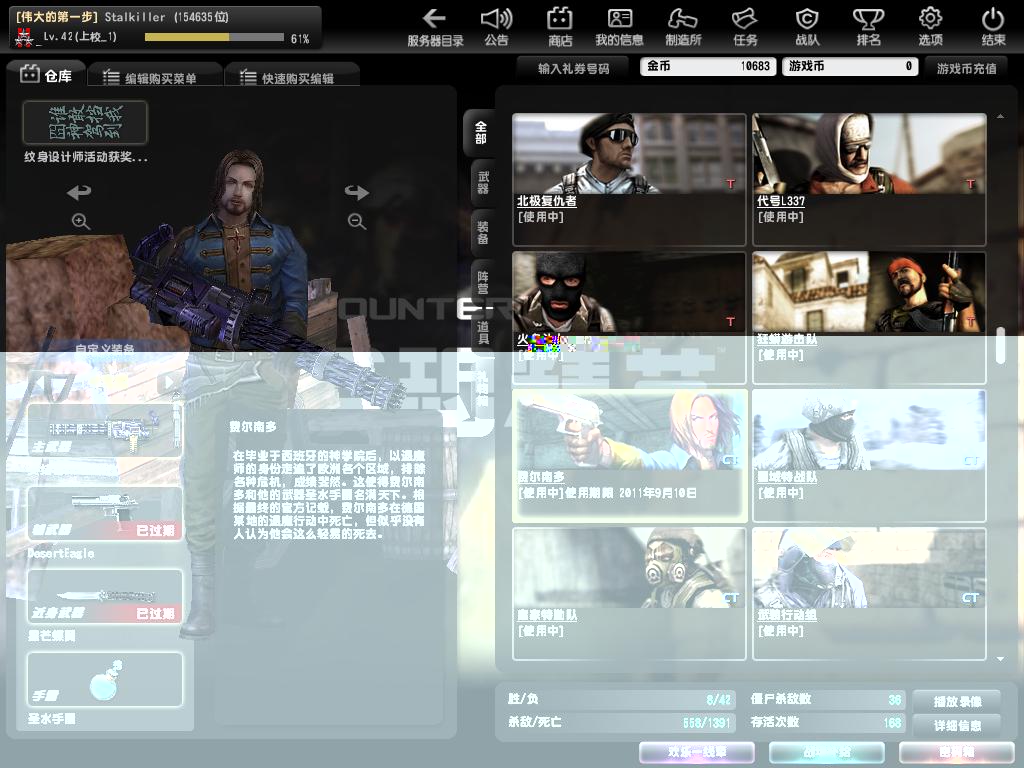Open the clan (战队) page
The height and width of the screenshot is (768, 1024).
807,27
